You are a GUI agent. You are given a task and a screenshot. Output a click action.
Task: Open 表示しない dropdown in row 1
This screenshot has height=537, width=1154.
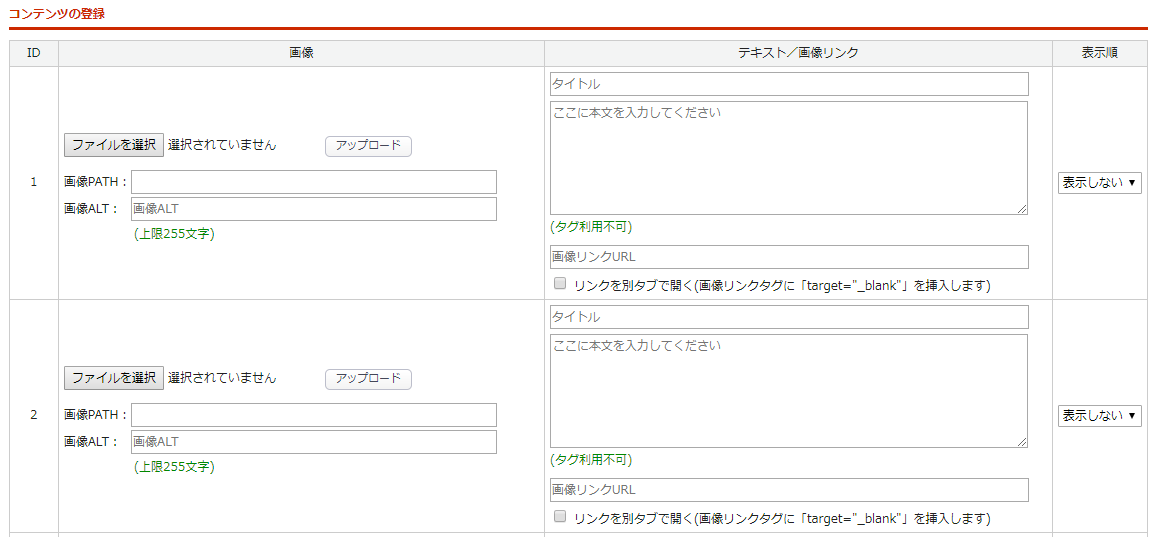tap(1099, 183)
